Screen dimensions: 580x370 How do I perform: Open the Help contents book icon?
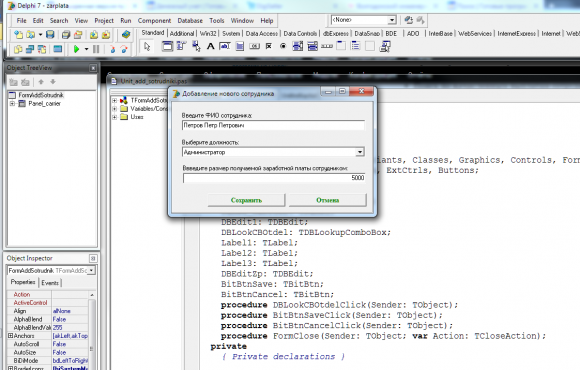[126, 35]
